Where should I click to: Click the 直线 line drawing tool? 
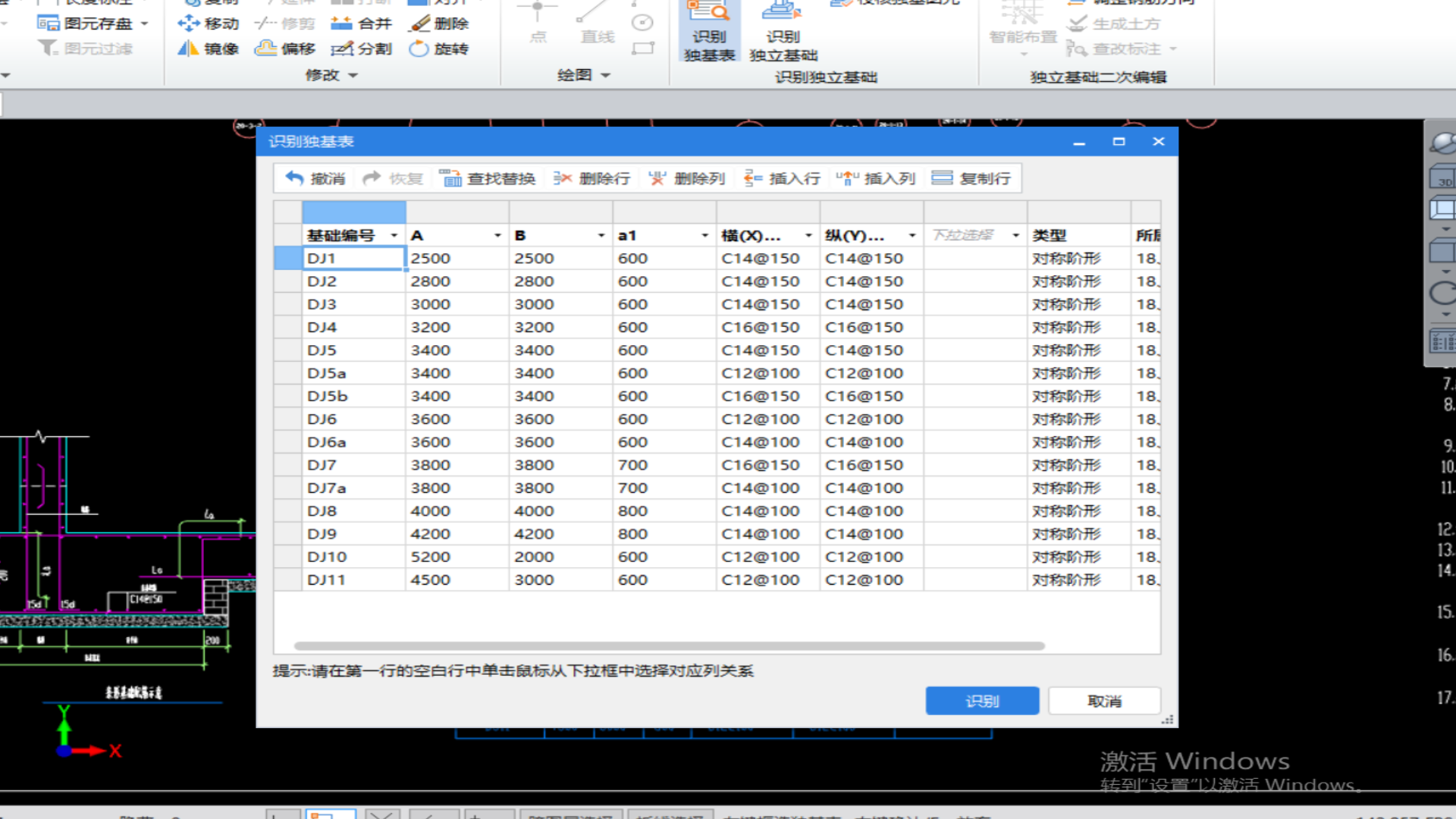pyautogui.click(x=597, y=23)
